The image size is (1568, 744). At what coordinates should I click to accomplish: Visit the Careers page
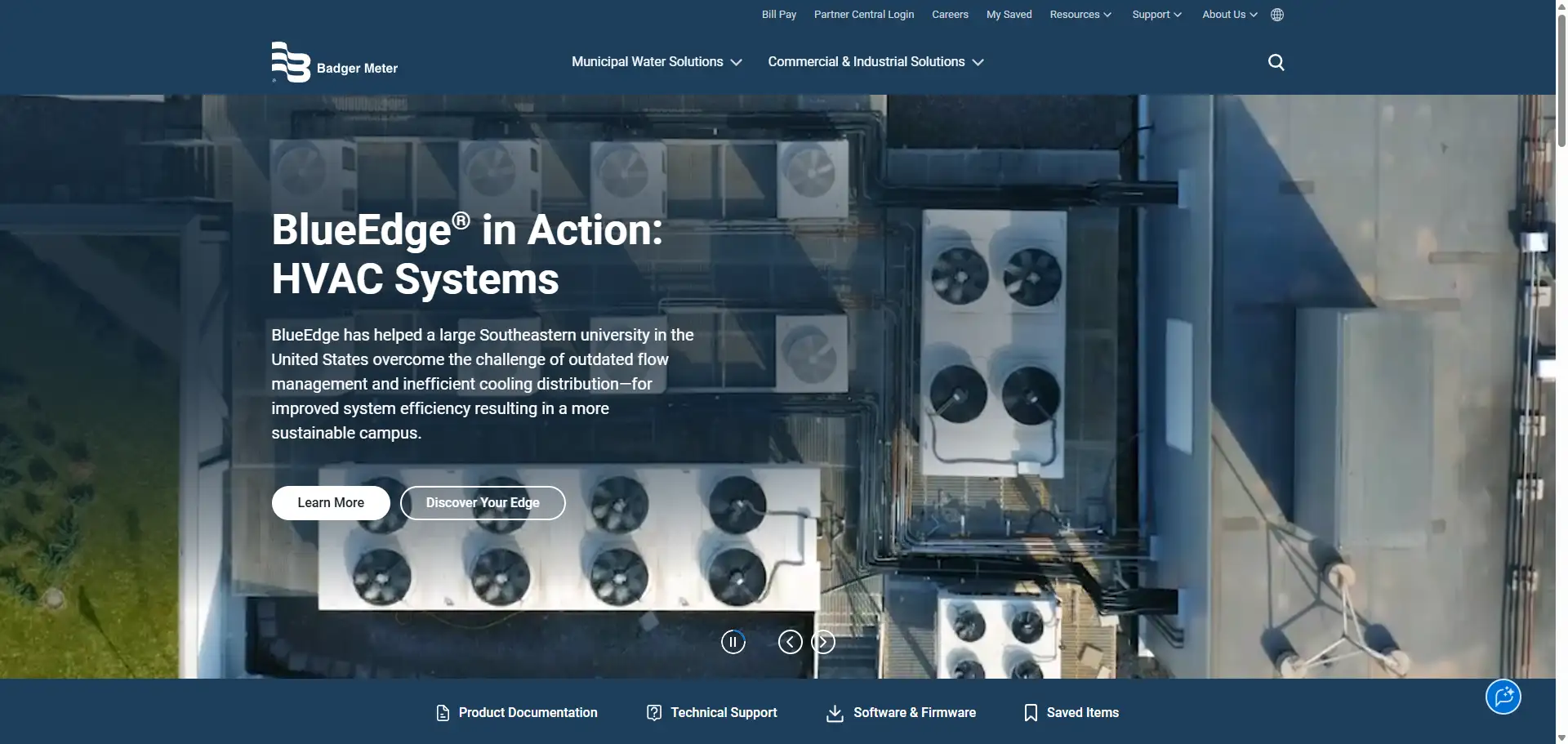click(950, 15)
